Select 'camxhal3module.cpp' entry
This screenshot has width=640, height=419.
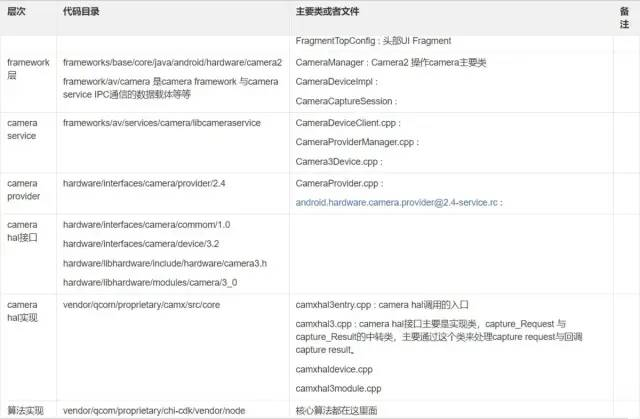click(x=338, y=388)
